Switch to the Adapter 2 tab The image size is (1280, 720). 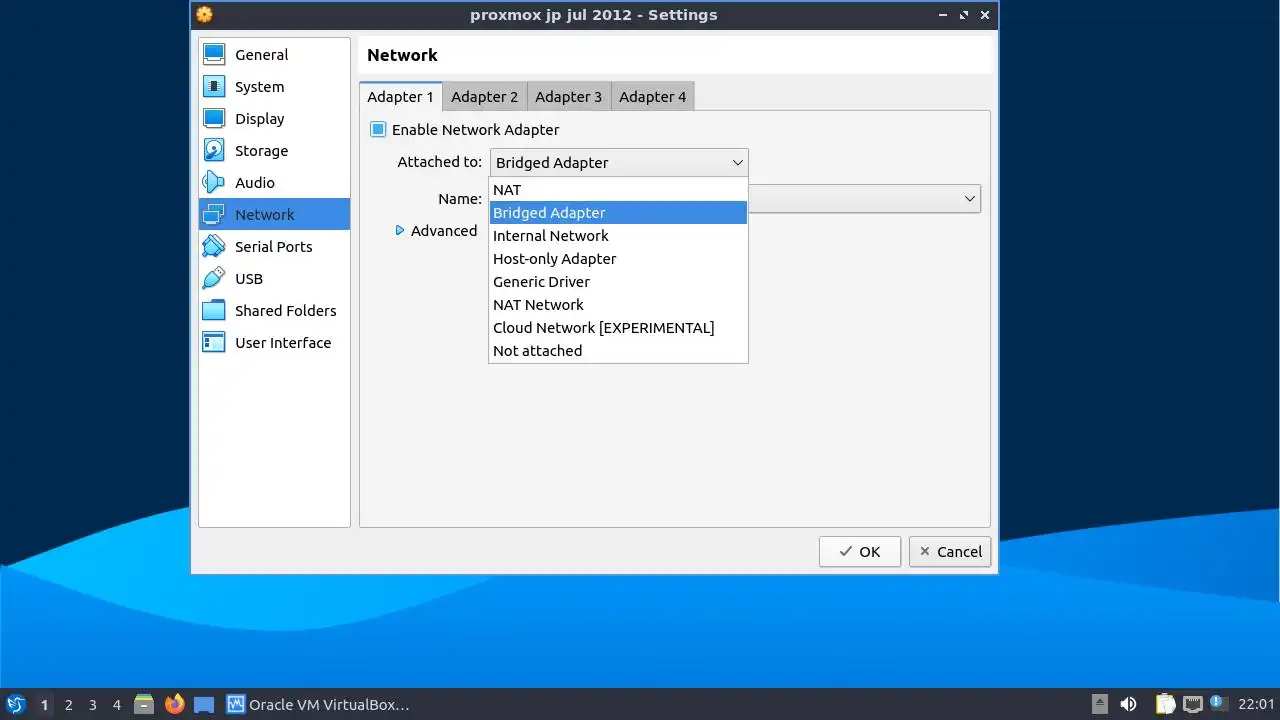[484, 96]
